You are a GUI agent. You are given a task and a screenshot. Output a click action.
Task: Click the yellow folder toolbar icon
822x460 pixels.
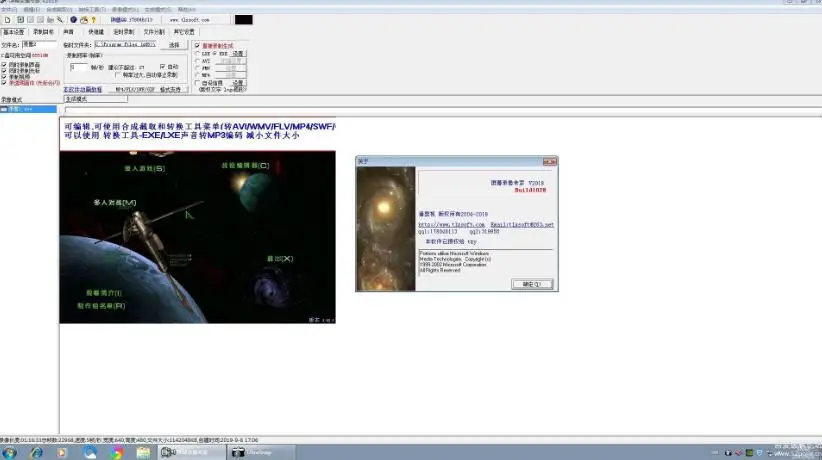pos(84,20)
